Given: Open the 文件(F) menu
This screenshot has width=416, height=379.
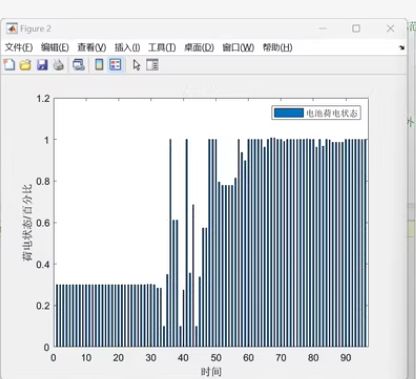Looking at the screenshot, I should click(x=19, y=48).
